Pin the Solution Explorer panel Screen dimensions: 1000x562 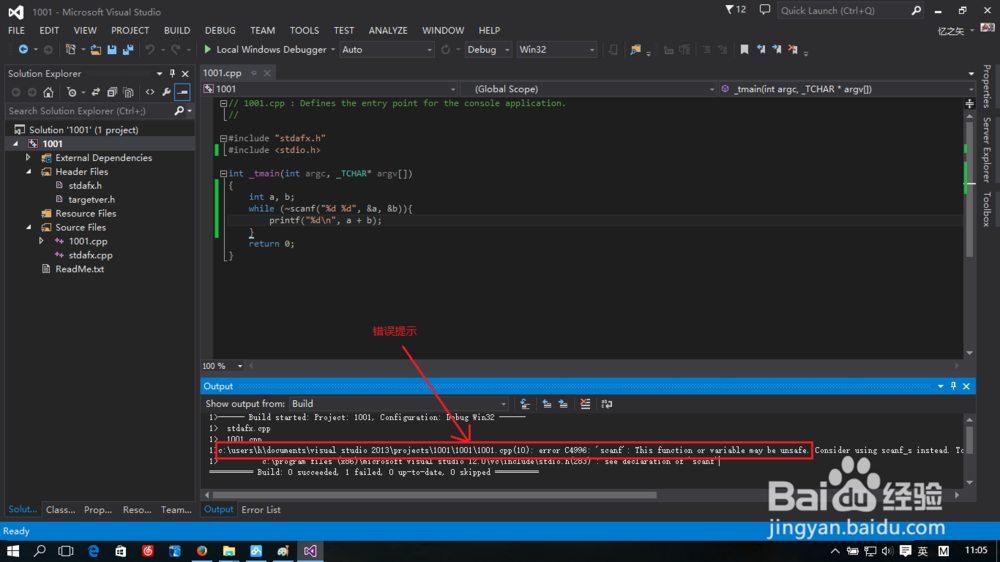pos(172,73)
